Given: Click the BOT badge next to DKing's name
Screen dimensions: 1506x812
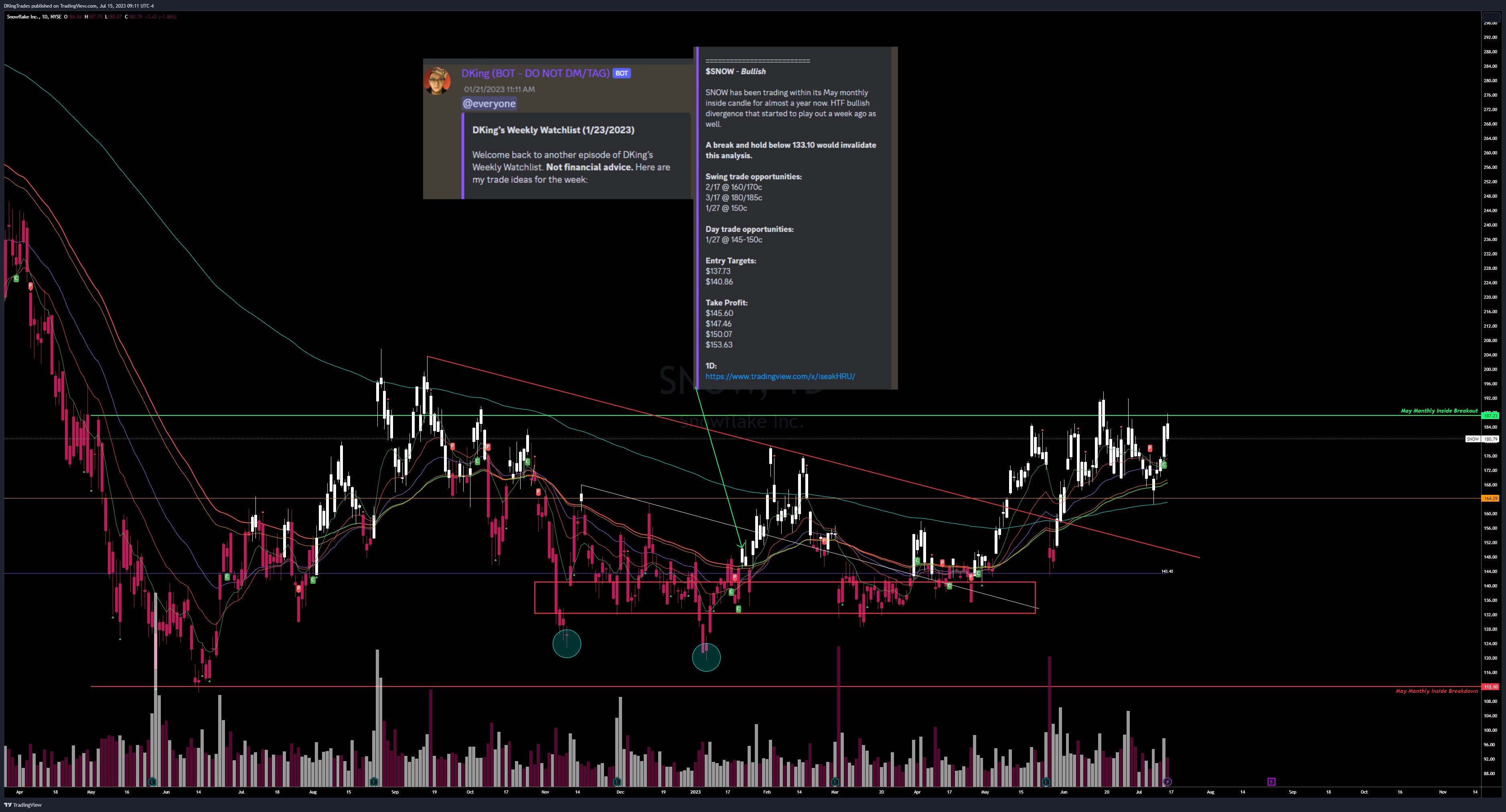Looking at the screenshot, I should click(x=622, y=73).
